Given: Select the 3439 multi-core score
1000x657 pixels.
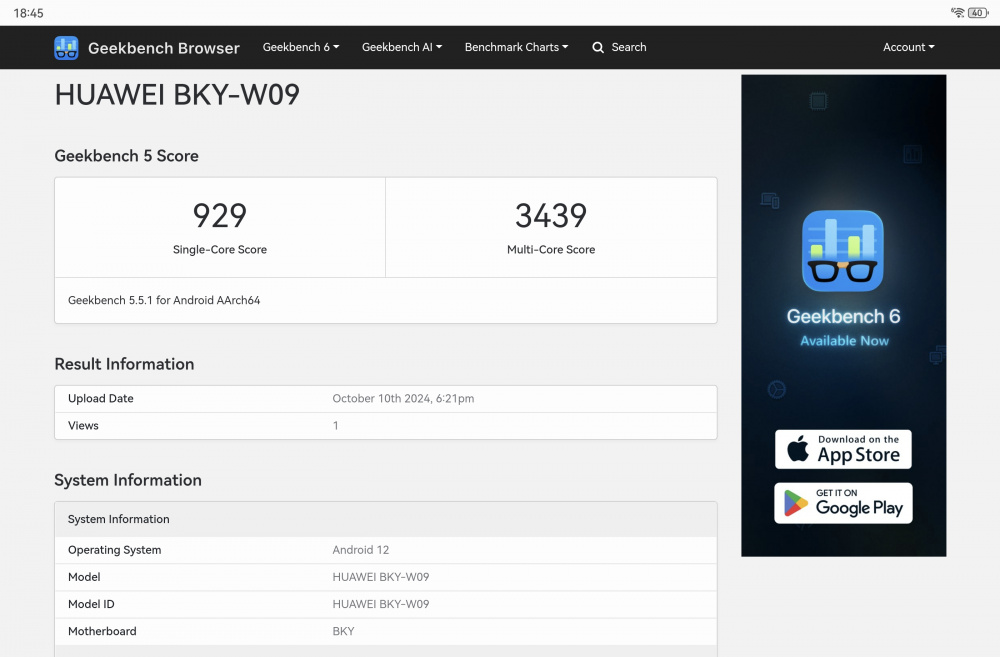Looking at the screenshot, I should click(x=551, y=215).
